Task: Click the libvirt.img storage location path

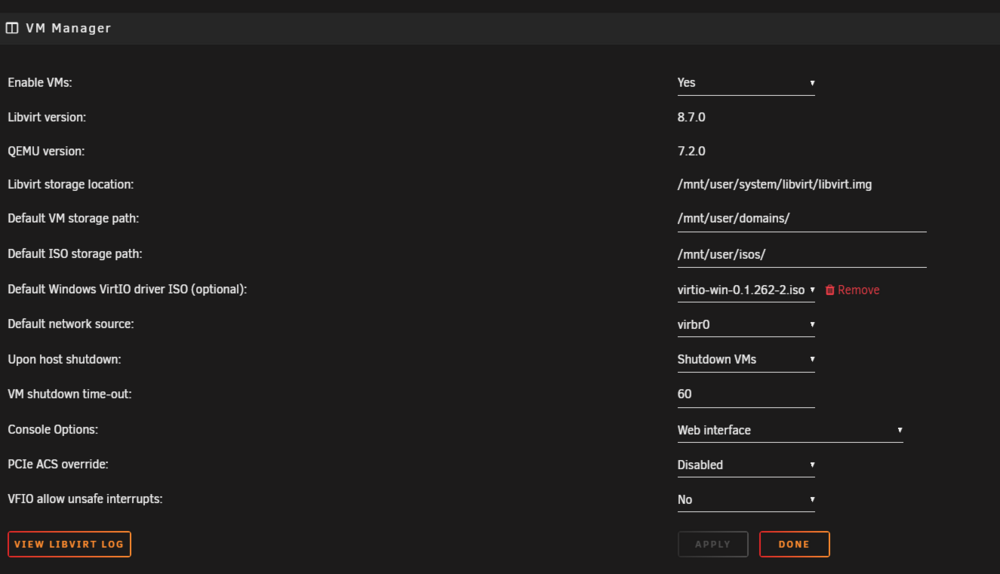Action: pos(774,185)
